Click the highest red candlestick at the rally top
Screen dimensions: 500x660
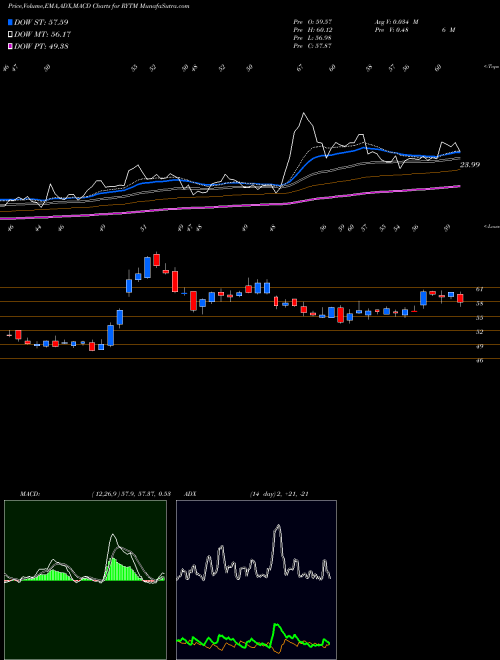click(157, 260)
